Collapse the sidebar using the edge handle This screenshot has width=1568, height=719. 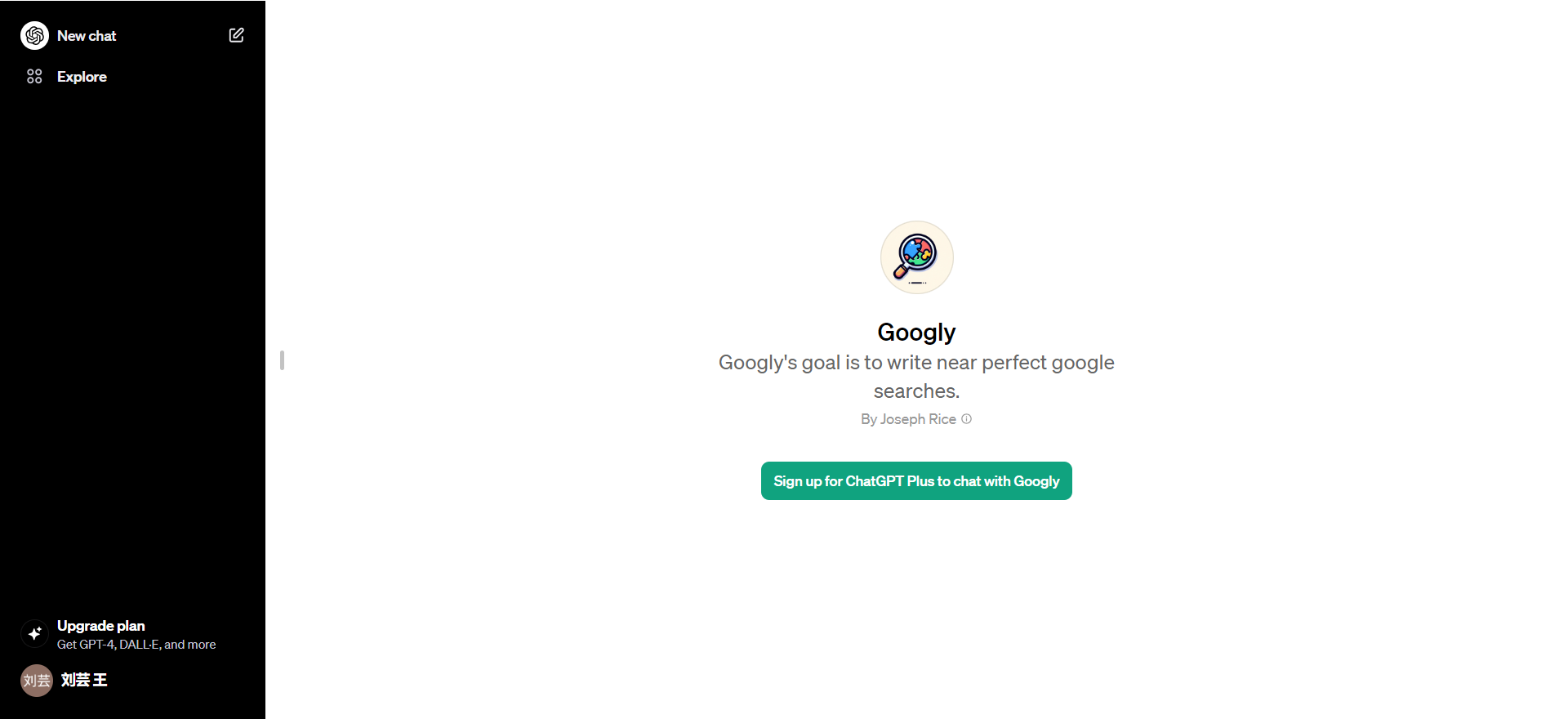pos(282,360)
